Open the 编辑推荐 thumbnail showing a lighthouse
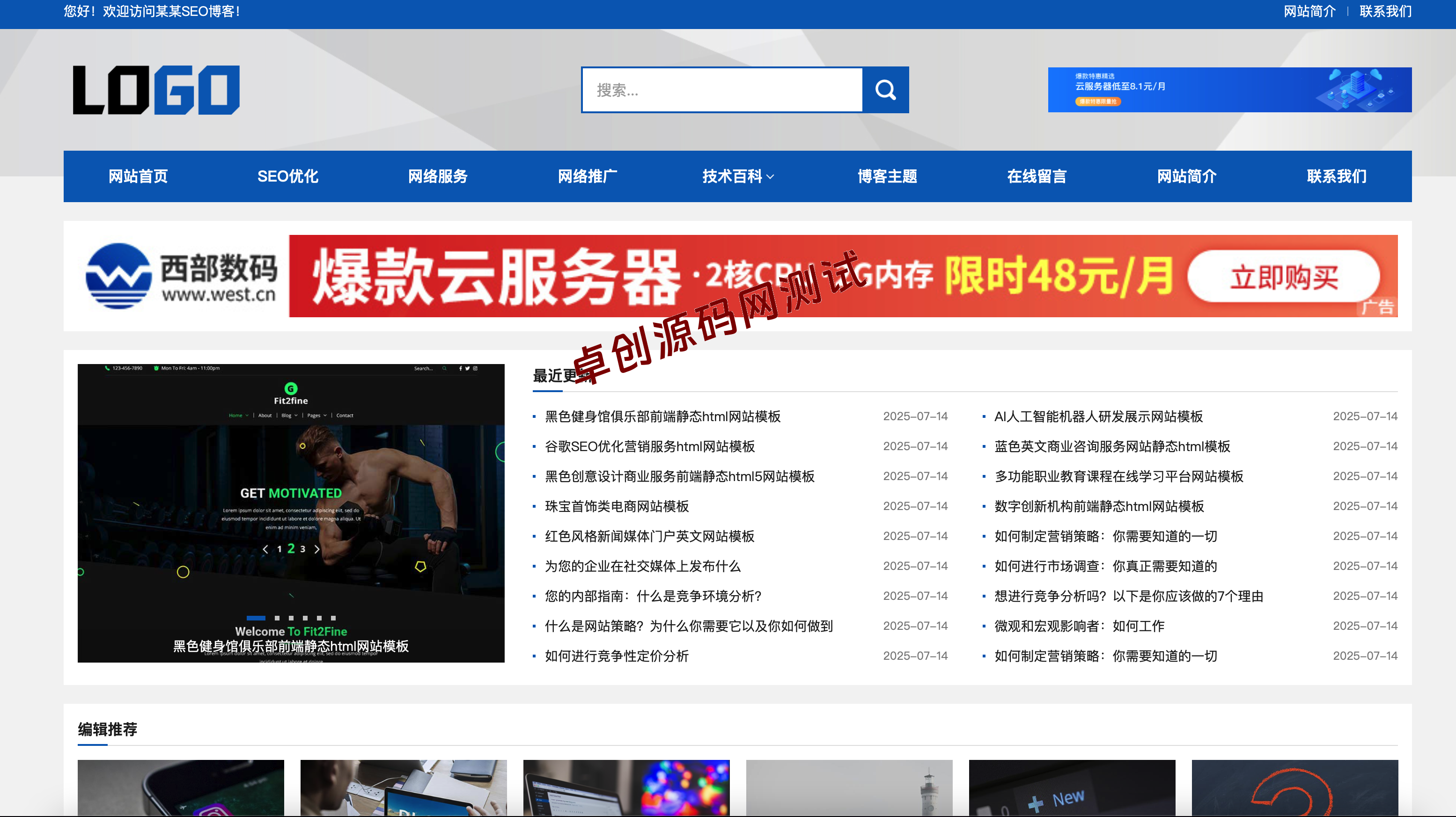Screen dimensions: 1456x817 849,788
